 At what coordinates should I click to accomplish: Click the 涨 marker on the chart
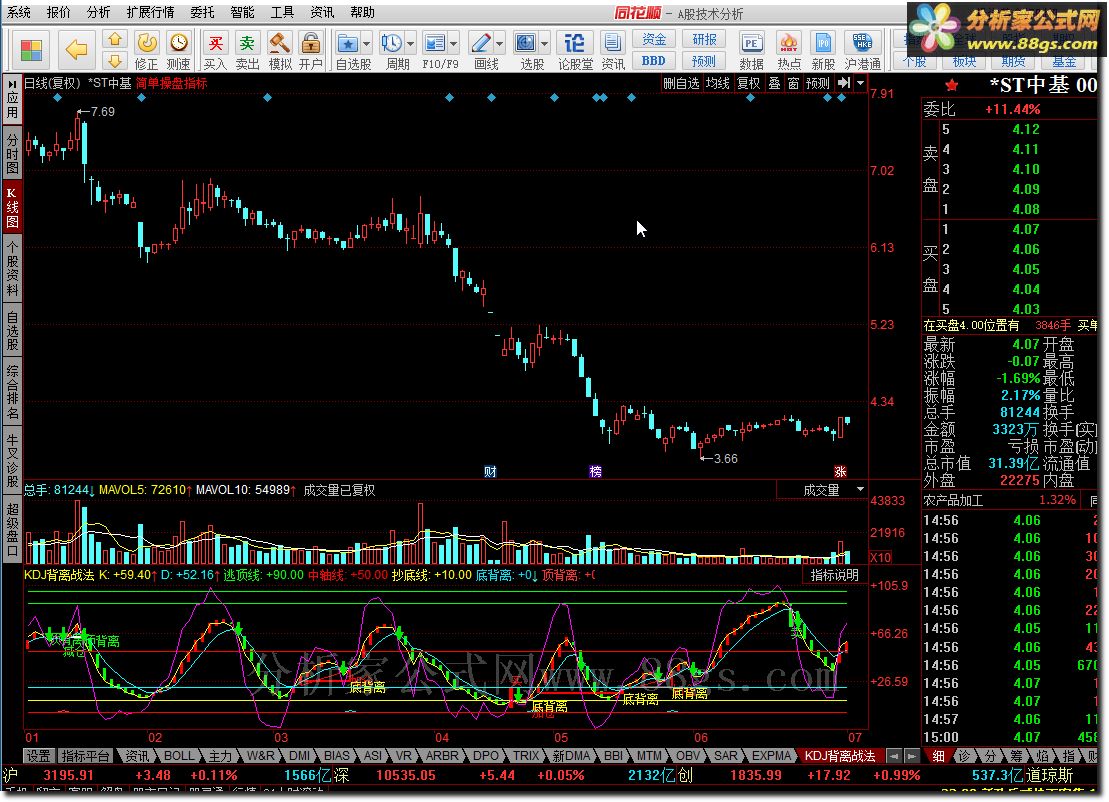point(840,471)
